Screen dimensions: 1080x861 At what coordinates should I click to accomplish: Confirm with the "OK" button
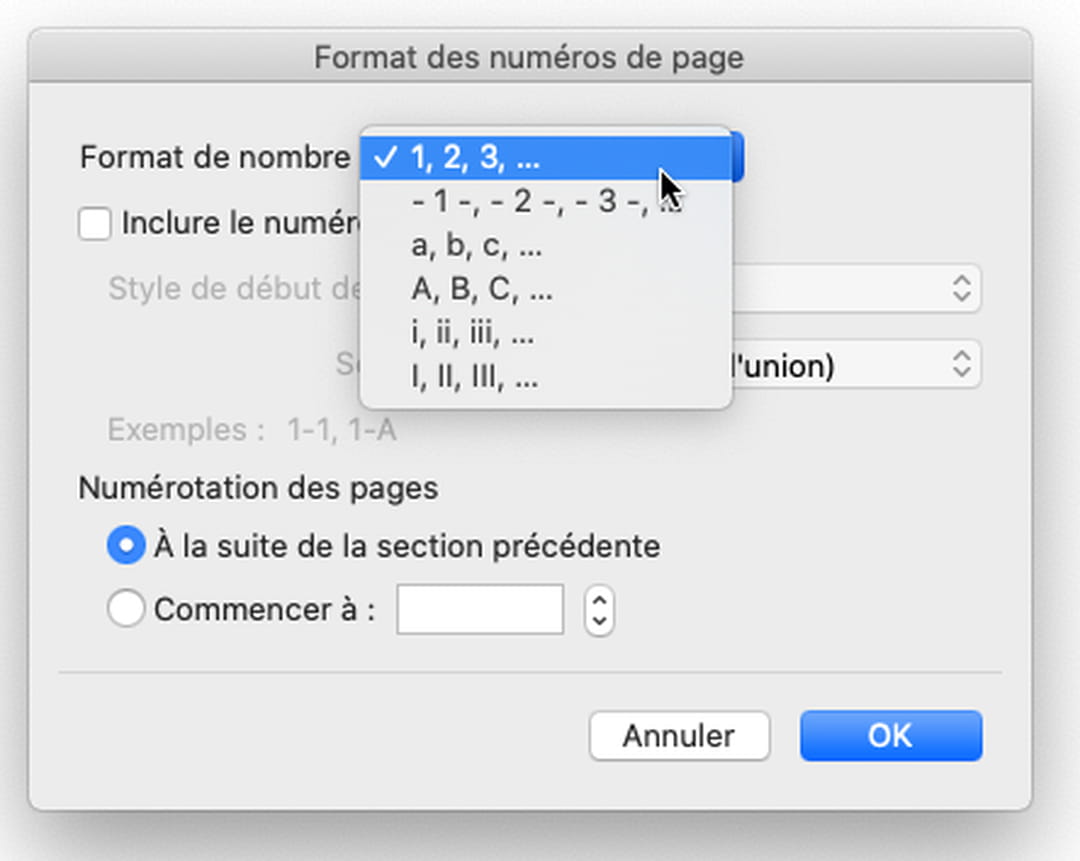click(x=890, y=736)
